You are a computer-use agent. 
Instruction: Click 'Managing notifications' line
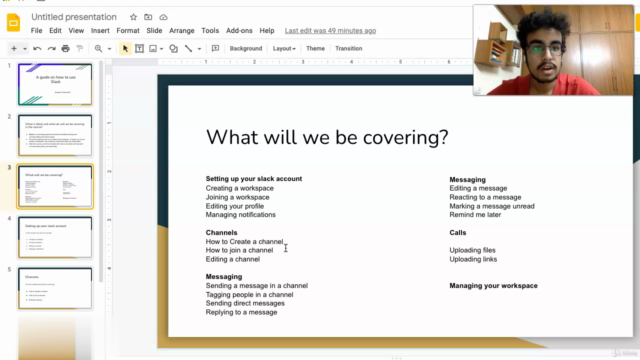[x=240, y=215]
